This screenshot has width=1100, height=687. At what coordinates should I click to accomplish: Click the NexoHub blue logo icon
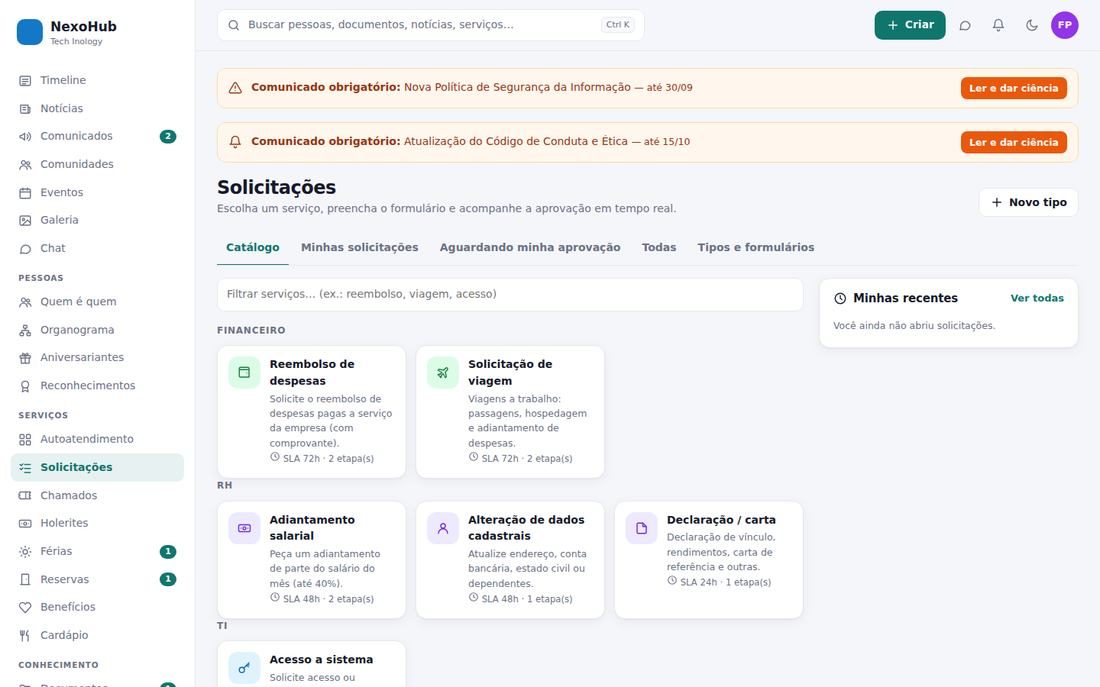(x=29, y=32)
